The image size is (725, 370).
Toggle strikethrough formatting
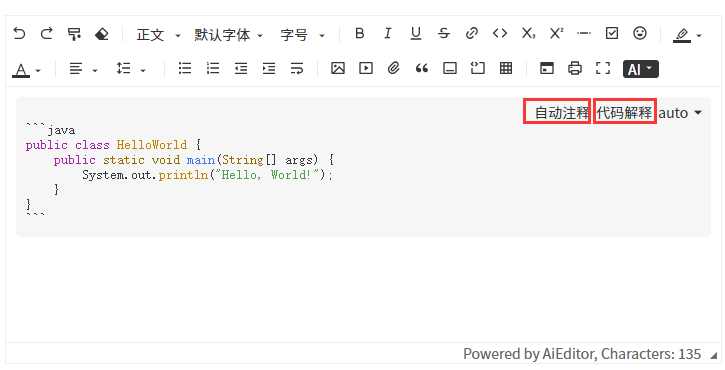[444, 33]
